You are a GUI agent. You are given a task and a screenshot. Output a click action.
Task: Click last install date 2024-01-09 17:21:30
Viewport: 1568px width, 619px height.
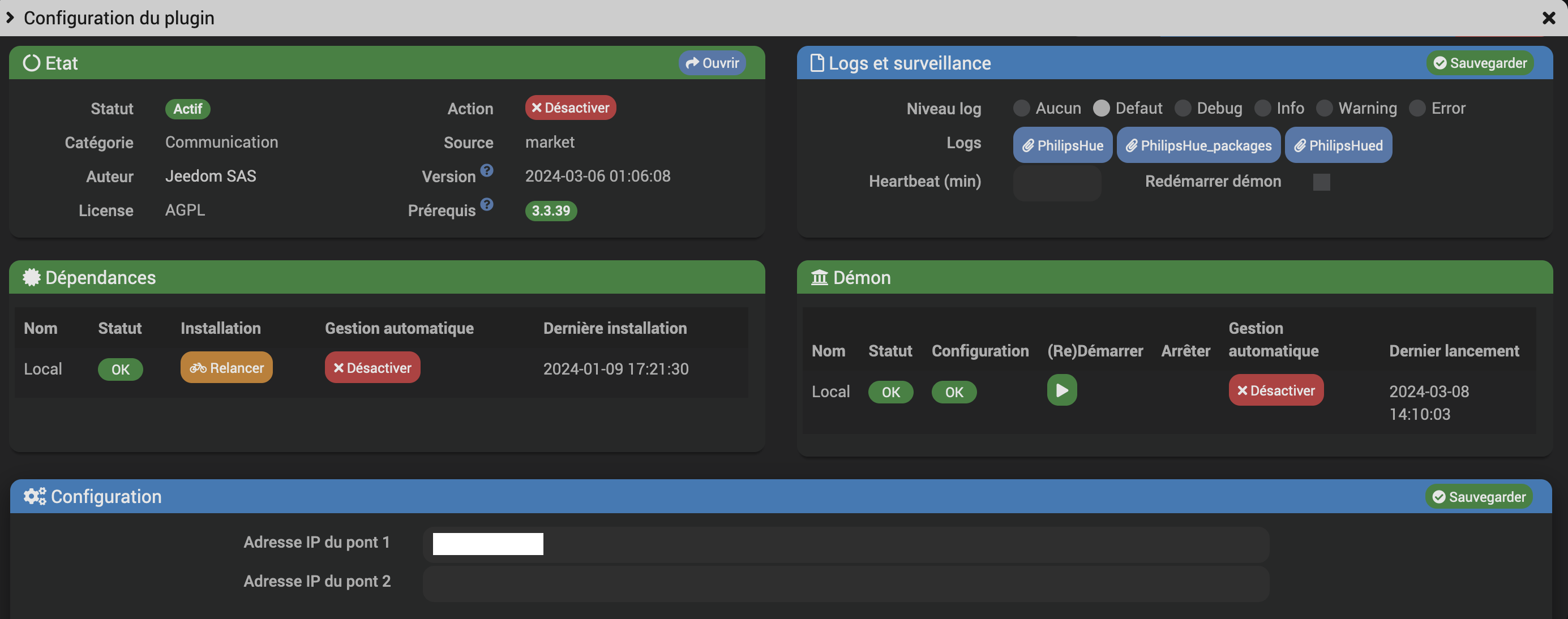pyautogui.click(x=615, y=369)
